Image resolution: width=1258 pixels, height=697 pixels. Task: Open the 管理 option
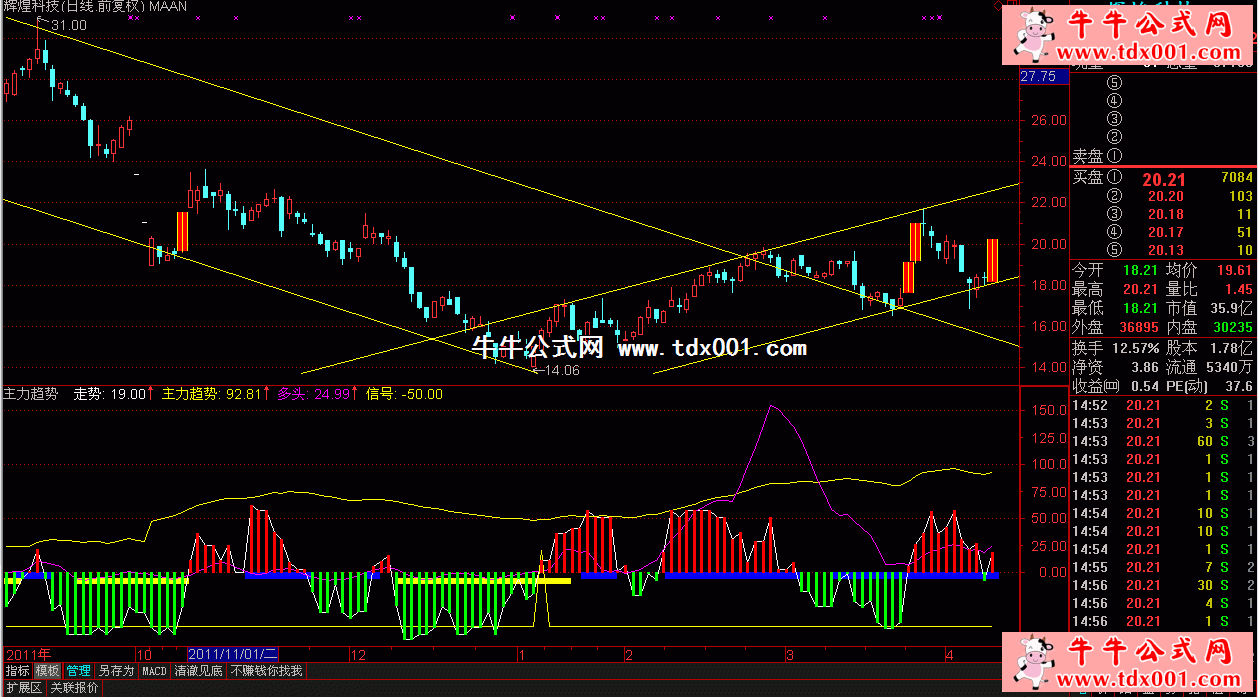79,671
